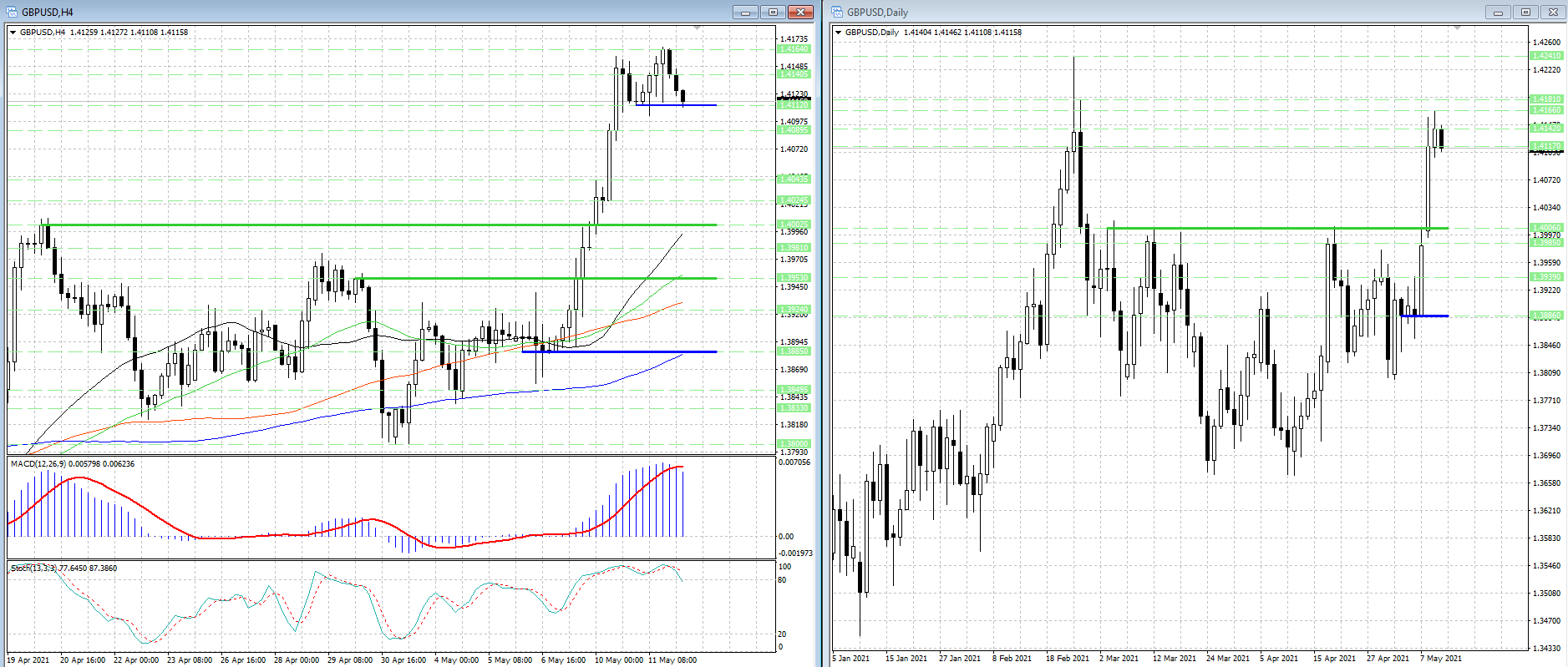Minimize the GBPUSD,Daily chart window
The image size is (1568, 667).
pos(1498,12)
